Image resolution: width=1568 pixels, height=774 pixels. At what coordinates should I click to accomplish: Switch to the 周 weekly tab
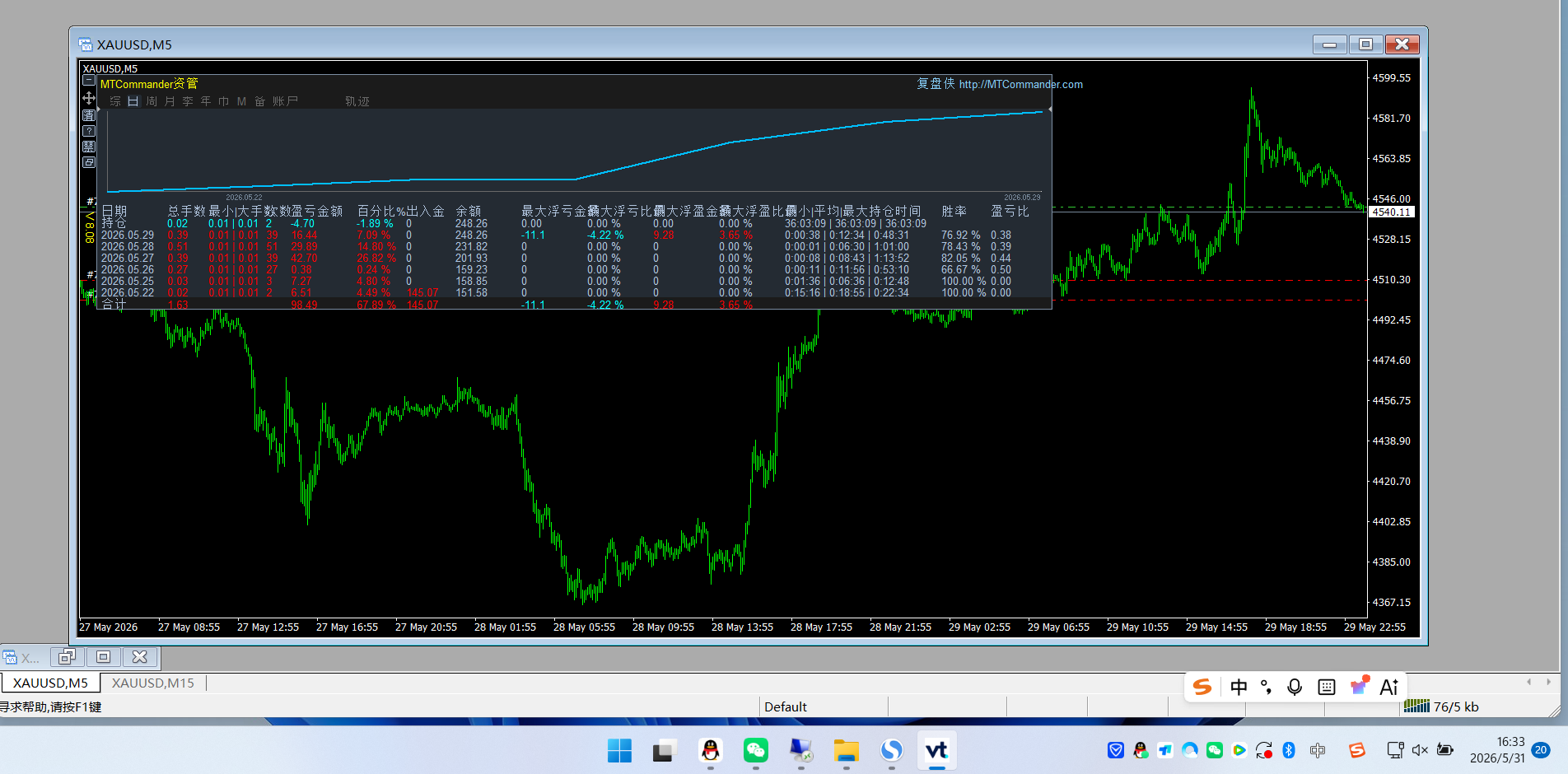point(152,101)
